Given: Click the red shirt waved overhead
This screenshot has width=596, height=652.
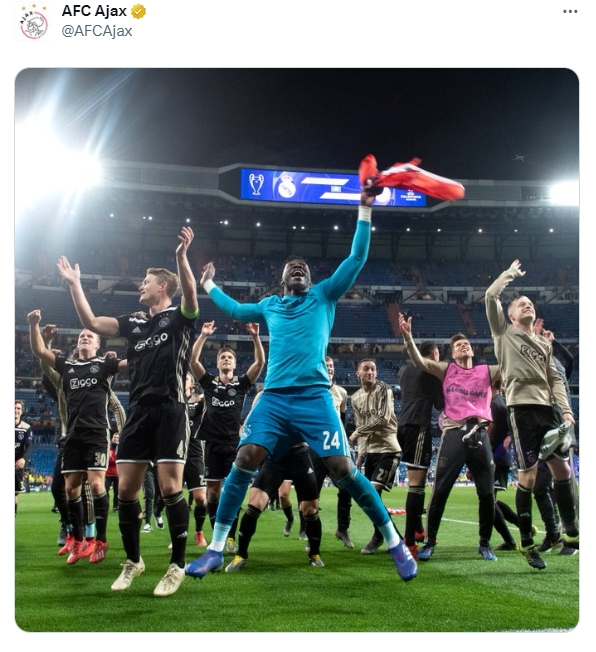Looking at the screenshot, I should pos(410,177).
